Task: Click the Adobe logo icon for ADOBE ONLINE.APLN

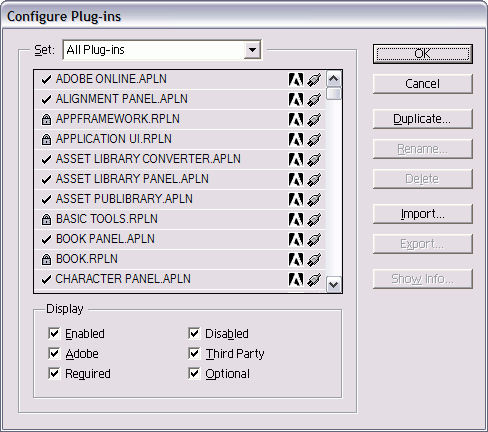Action: [x=296, y=80]
